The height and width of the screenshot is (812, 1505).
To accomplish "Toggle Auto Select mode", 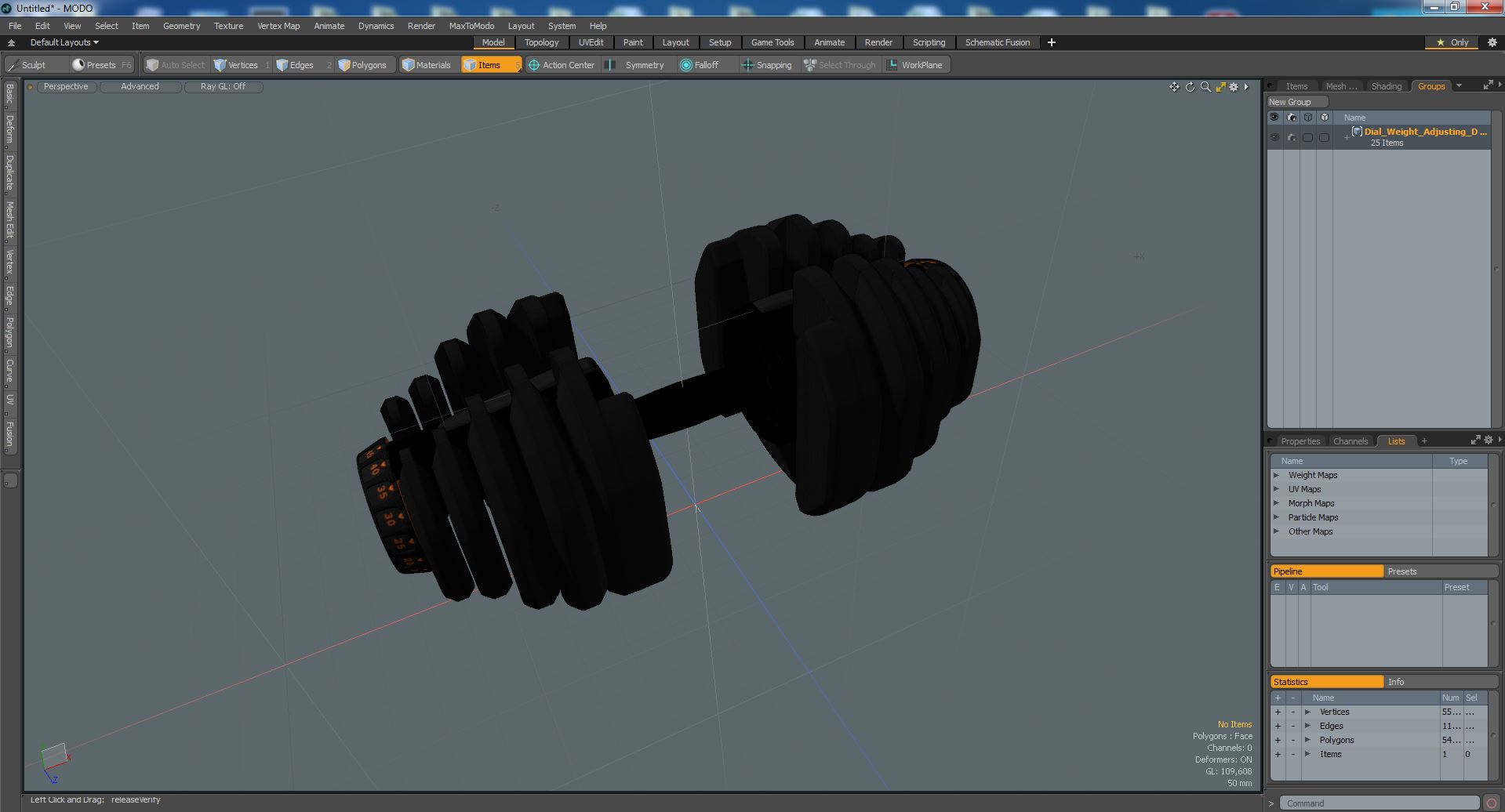I will click(x=175, y=65).
